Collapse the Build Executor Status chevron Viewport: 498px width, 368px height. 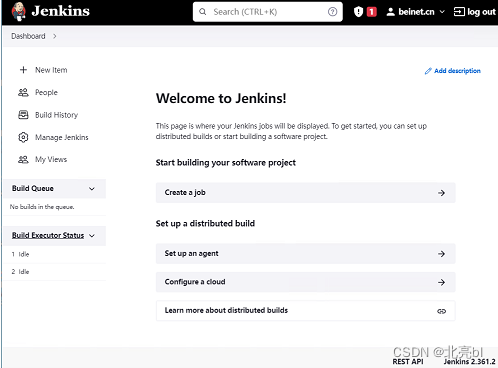92,236
